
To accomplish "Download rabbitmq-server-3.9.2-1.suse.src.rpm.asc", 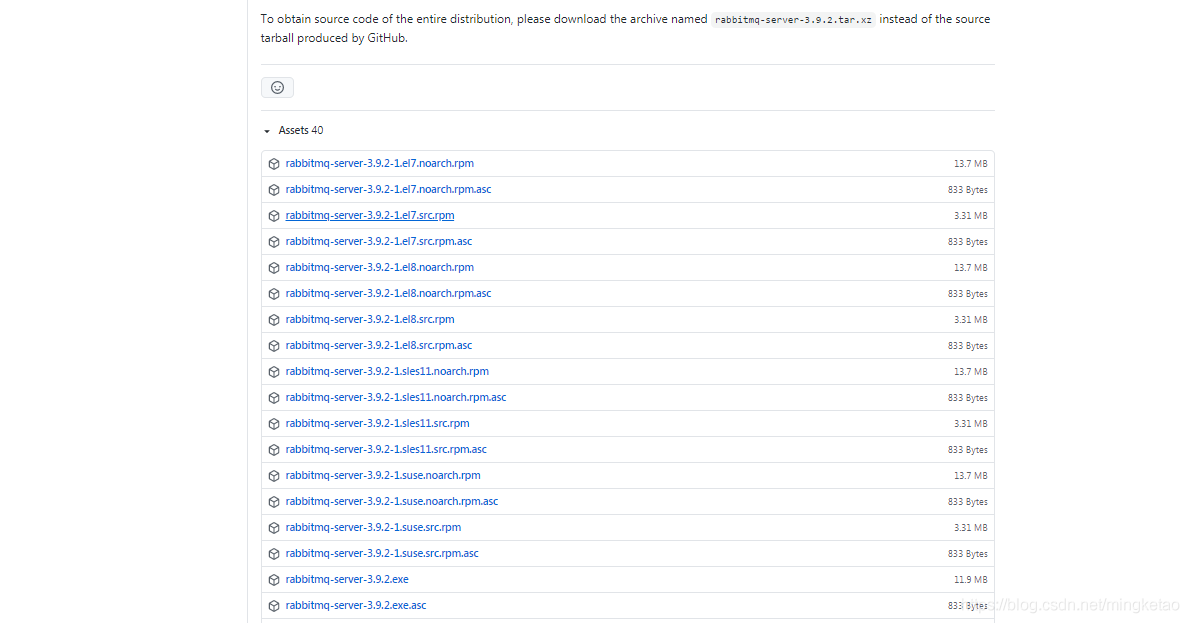I will [382, 553].
